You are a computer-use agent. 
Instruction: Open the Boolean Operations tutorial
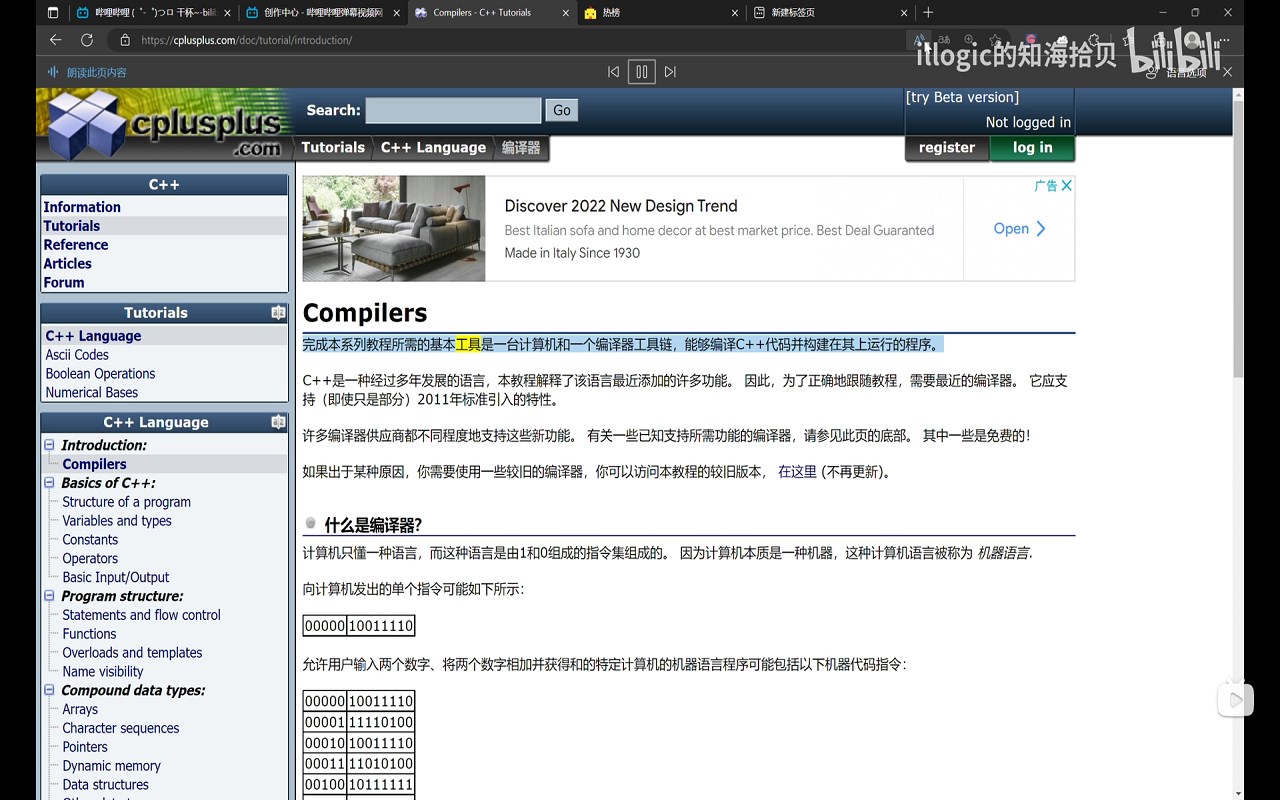(100, 374)
